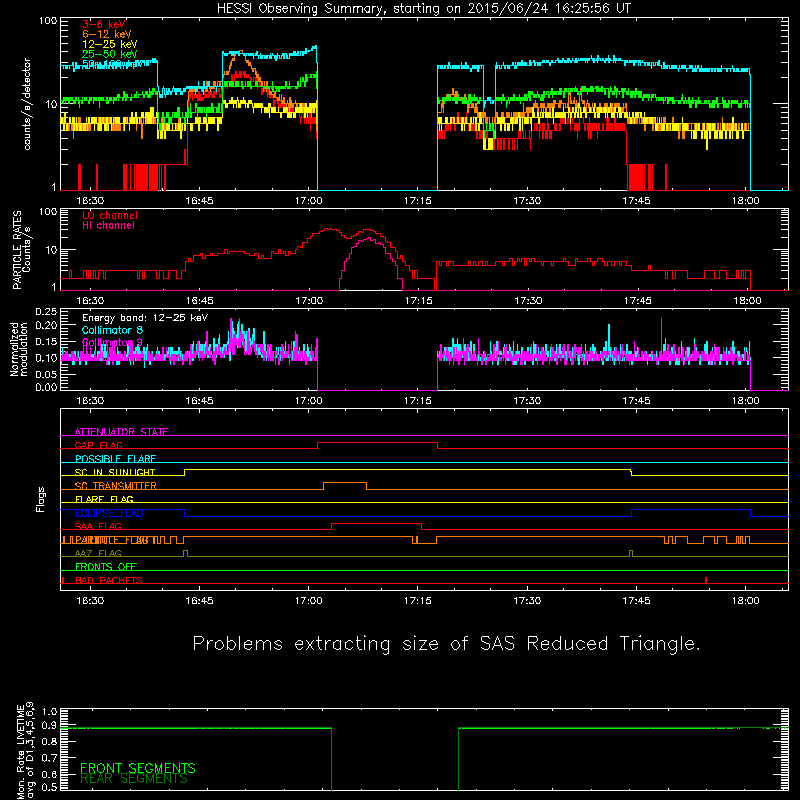Click the '18:00' tick under the count-rate plot
Screen dimensions: 800x800
(745, 201)
